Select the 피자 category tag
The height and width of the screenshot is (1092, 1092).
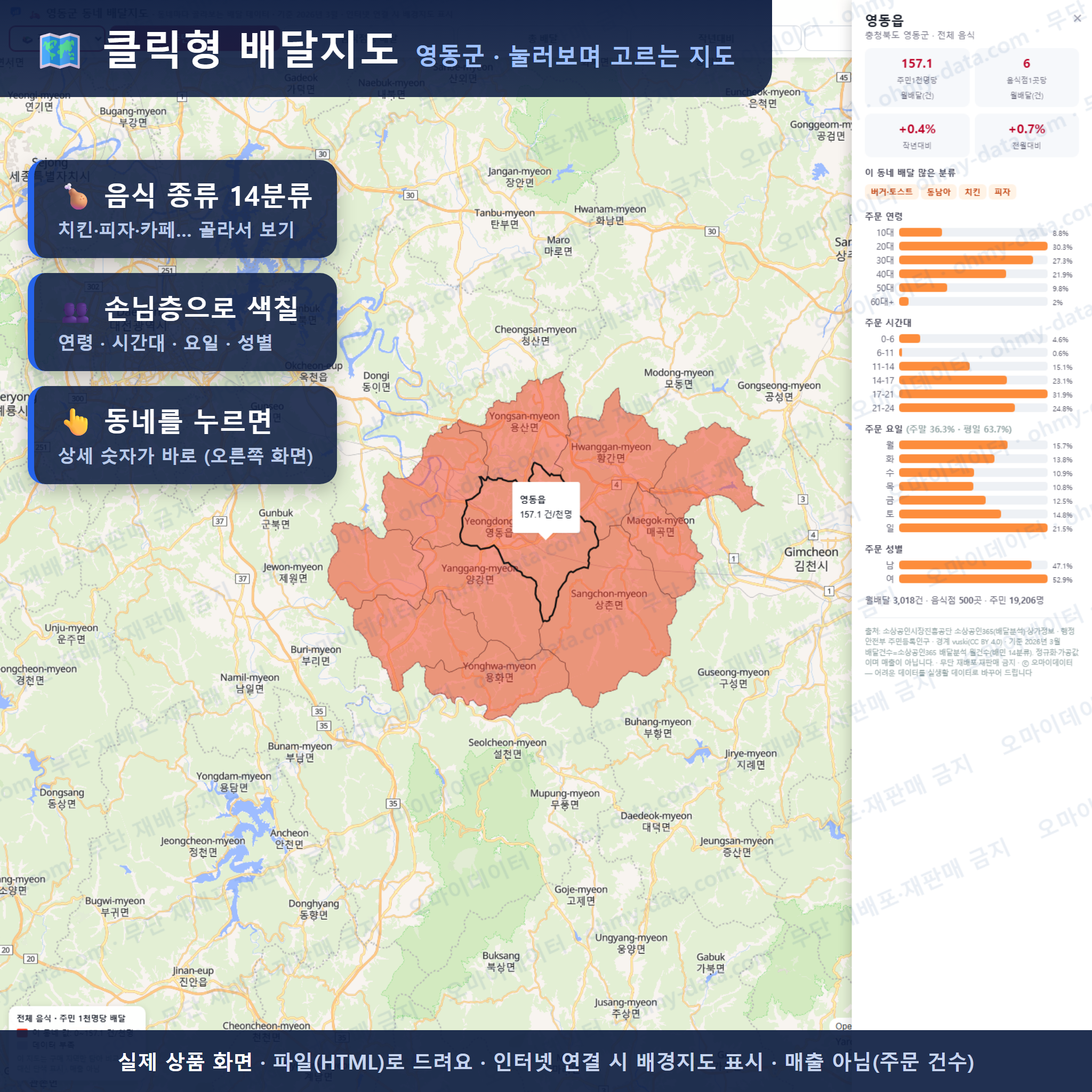(x=1002, y=192)
